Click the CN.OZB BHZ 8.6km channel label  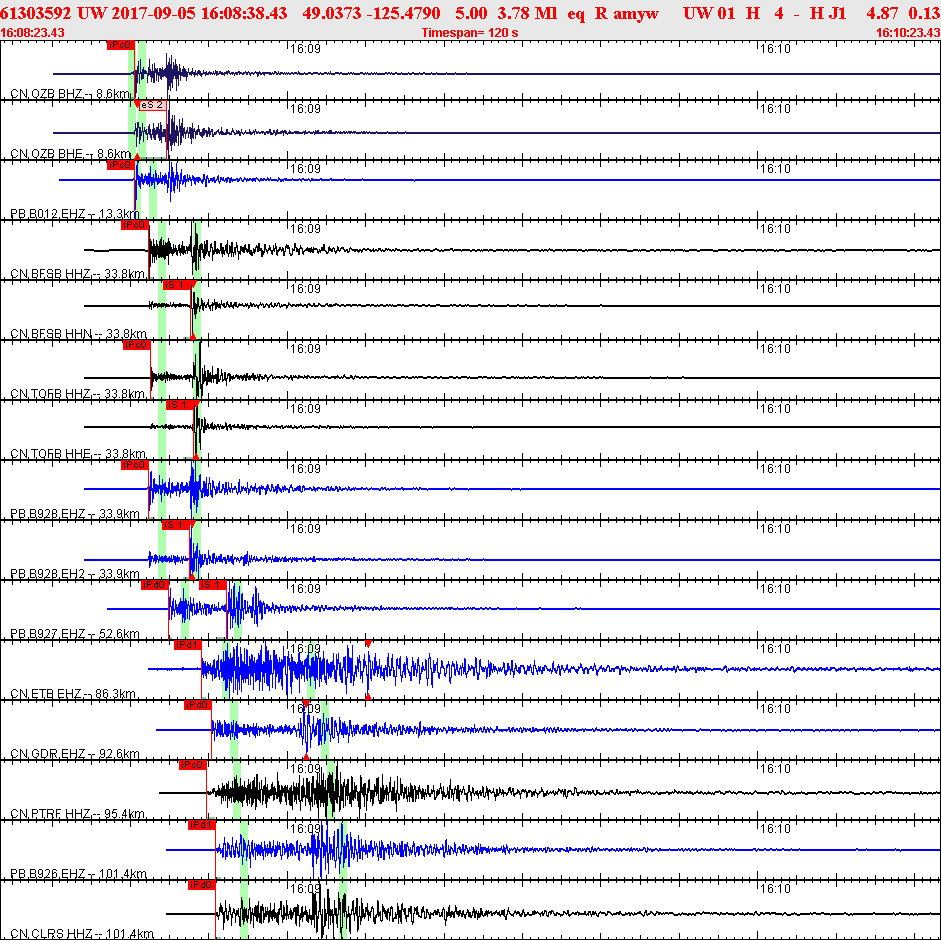pyautogui.click(x=70, y=94)
